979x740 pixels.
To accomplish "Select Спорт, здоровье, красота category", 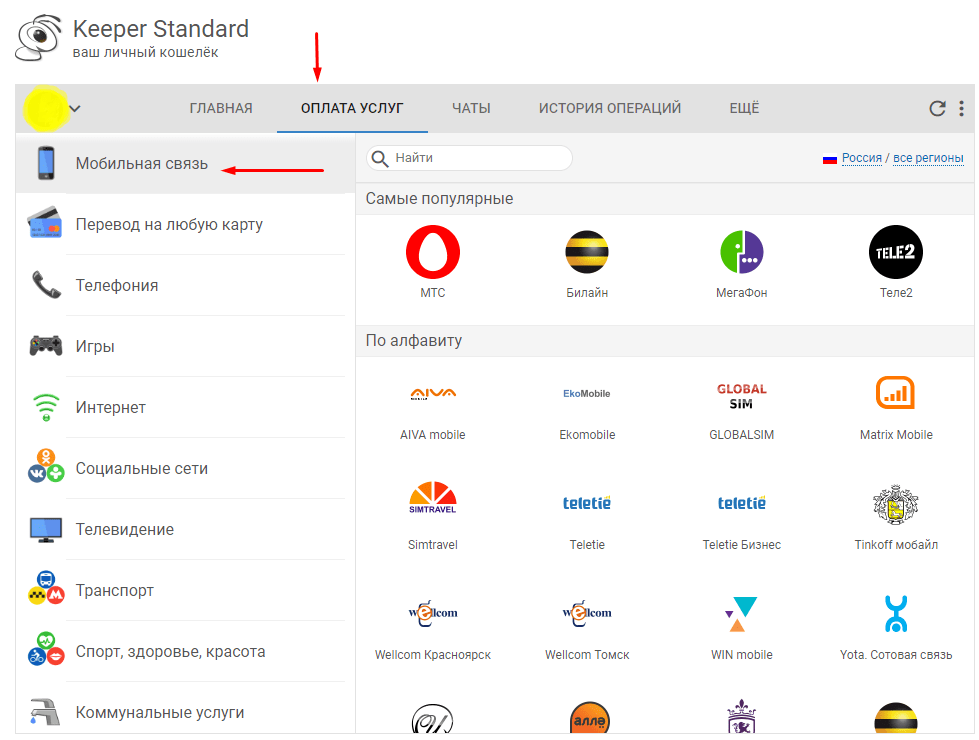I will [x=170, y=652].
